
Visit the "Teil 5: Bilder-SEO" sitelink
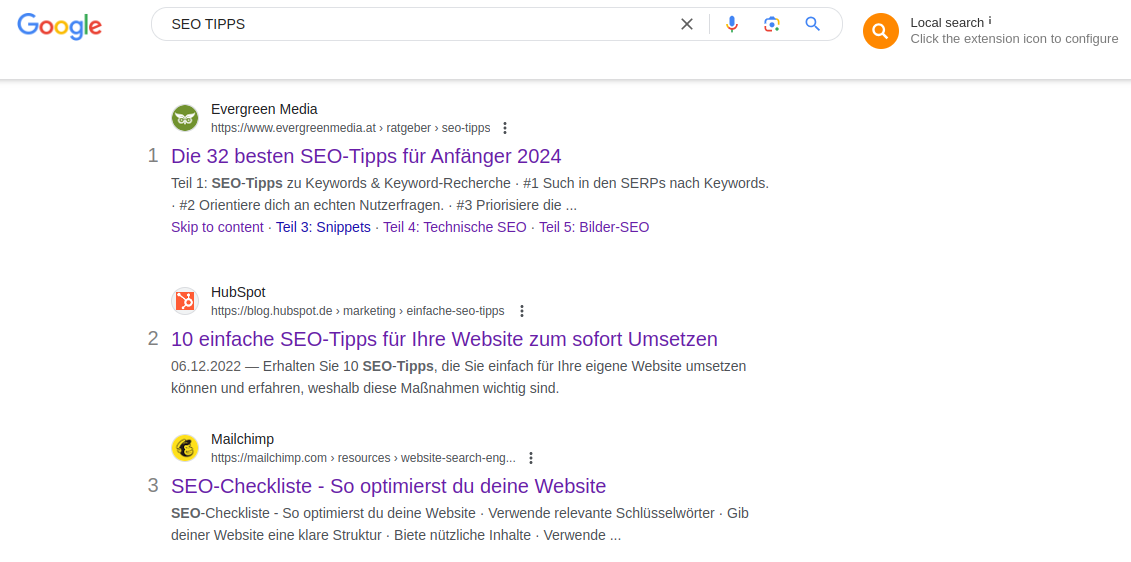click(594, 227)
